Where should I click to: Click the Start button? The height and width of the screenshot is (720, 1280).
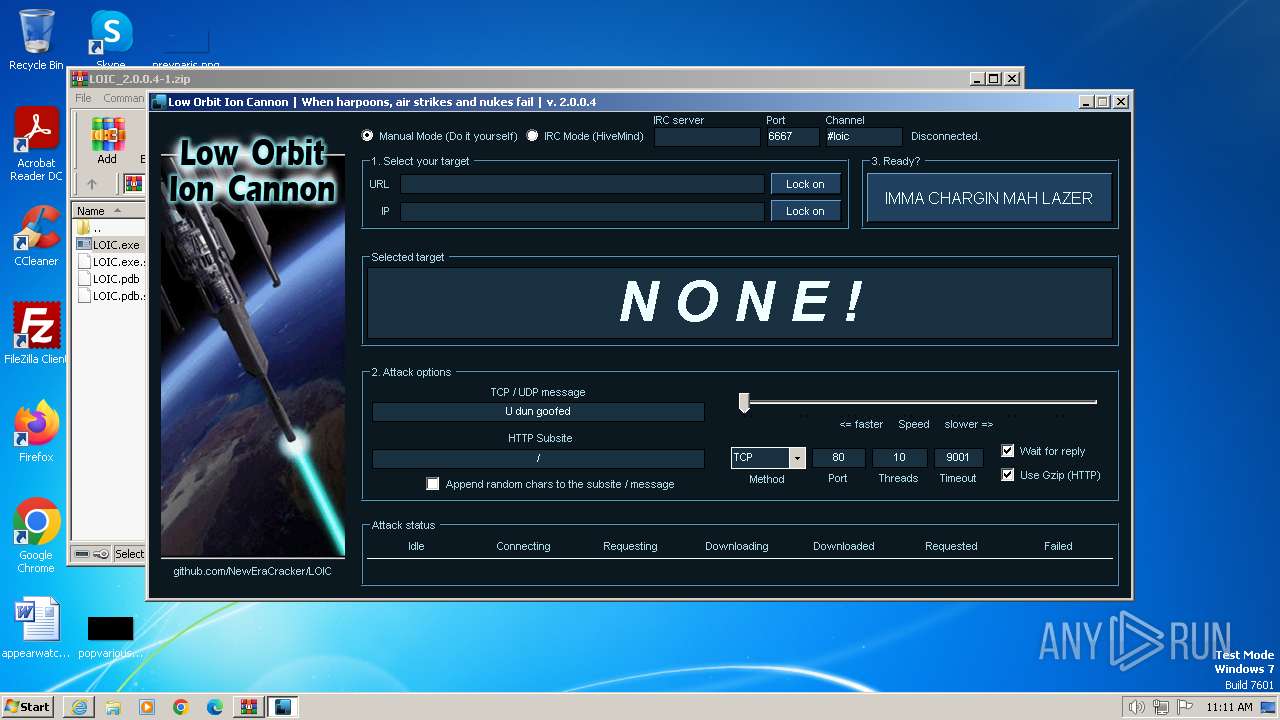click(x=28, y=707)
